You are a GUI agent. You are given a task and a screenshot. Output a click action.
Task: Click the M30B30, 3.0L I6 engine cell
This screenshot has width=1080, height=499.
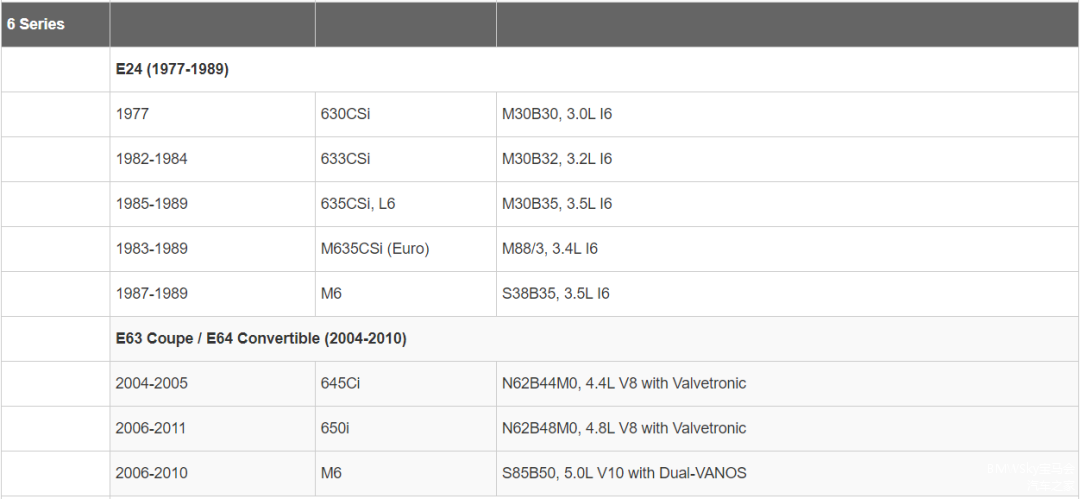coord(556,114)
